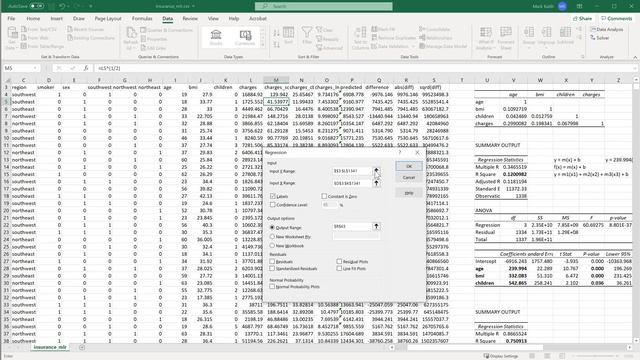Click inside the Input X Range field
This screenshot has width=640, height=360.
point(353,183)
